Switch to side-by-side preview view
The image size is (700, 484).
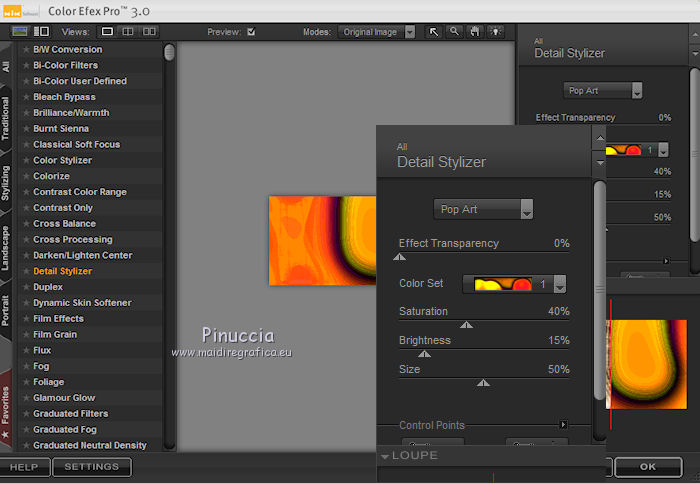click(149, 32)
